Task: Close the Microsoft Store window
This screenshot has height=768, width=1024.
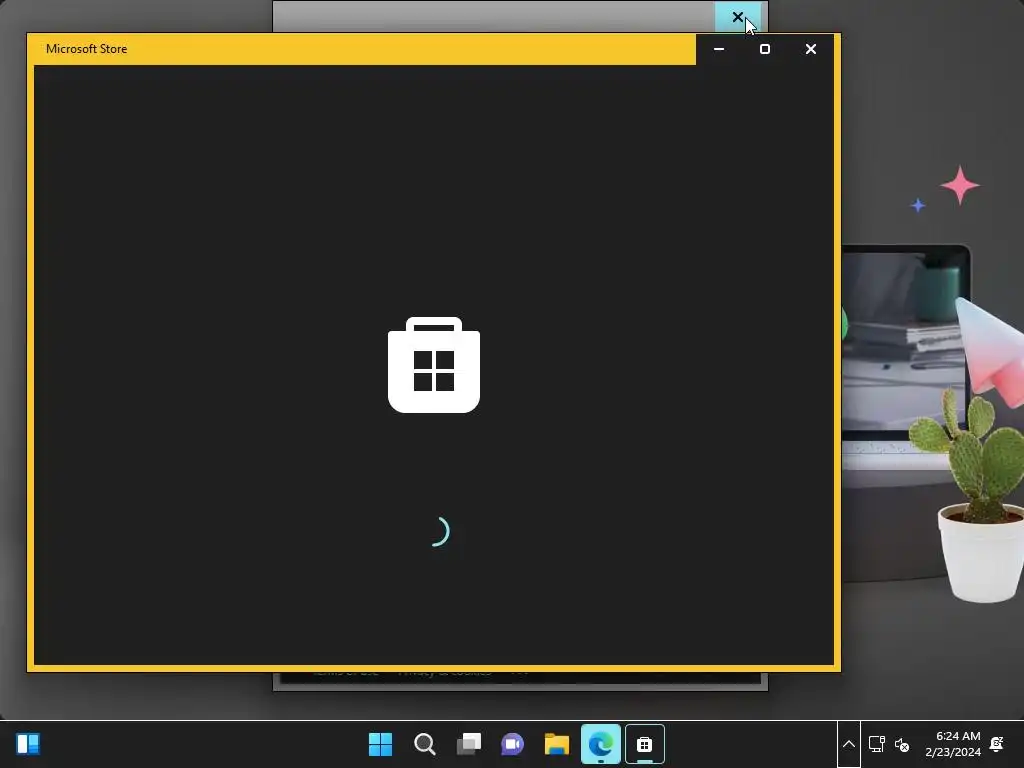Action: coord(810,49)
